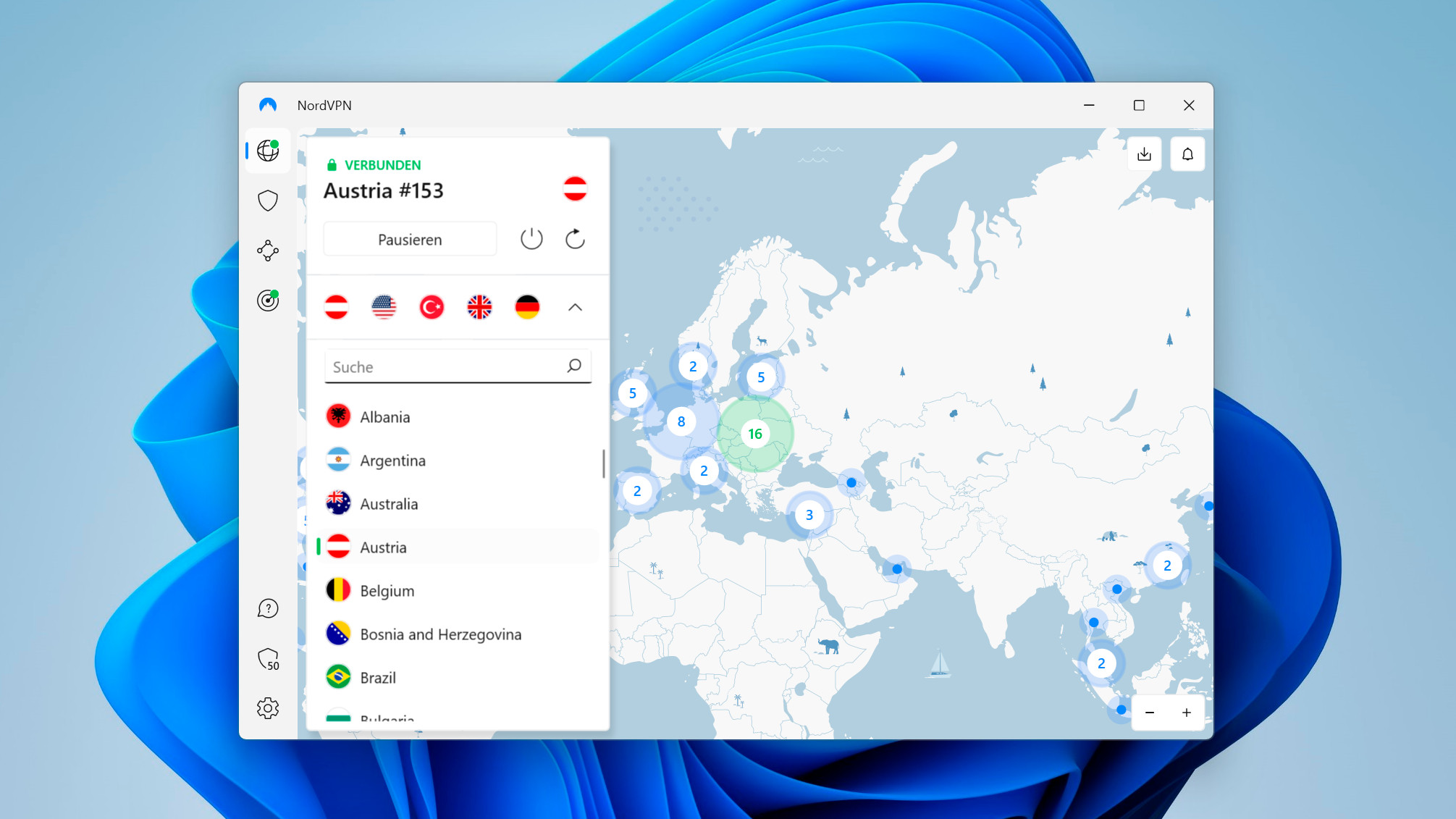
Task: Click the Austria flag beside server name
Action: point(575,189)
